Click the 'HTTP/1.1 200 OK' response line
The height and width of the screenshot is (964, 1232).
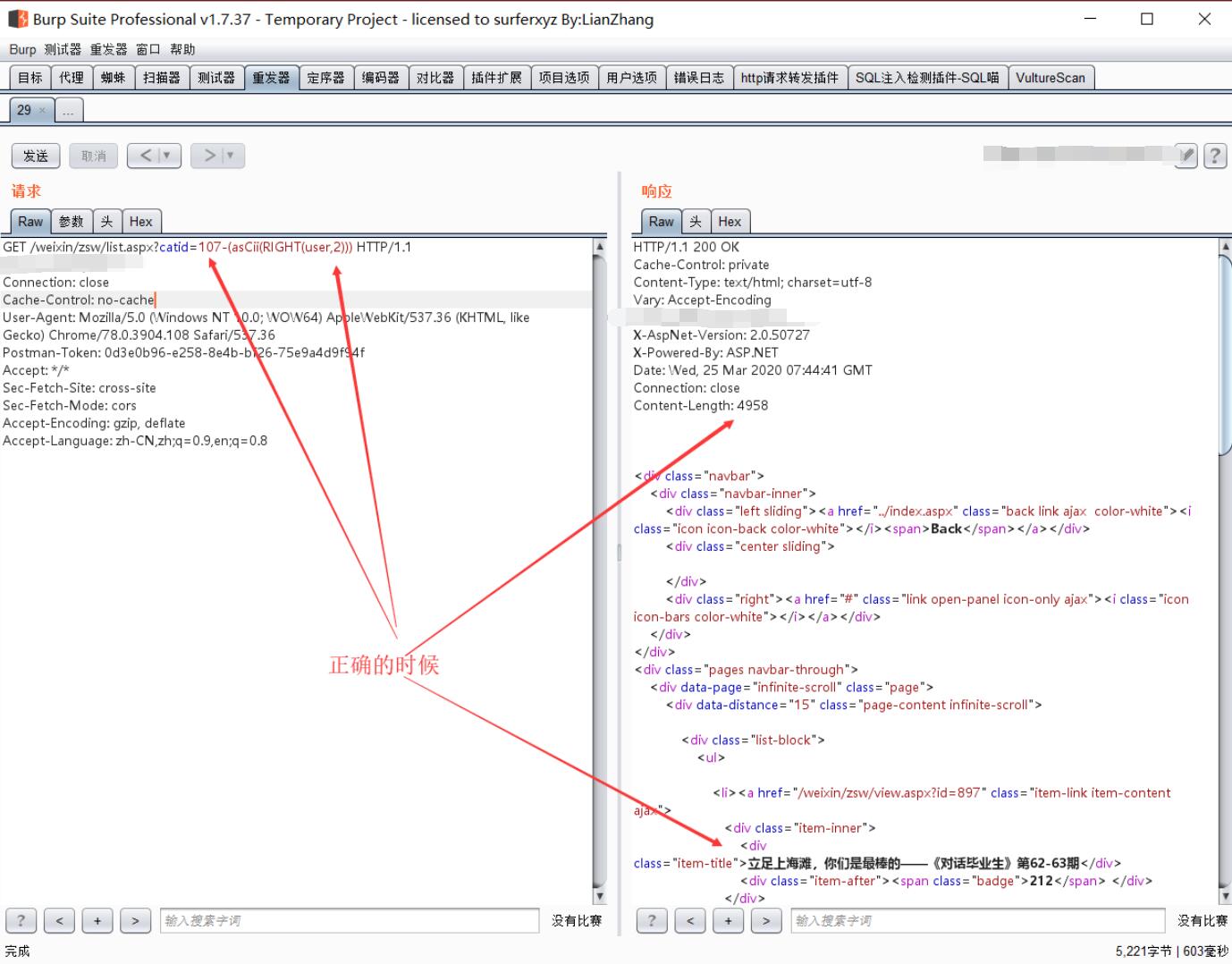tap(687, 247)
